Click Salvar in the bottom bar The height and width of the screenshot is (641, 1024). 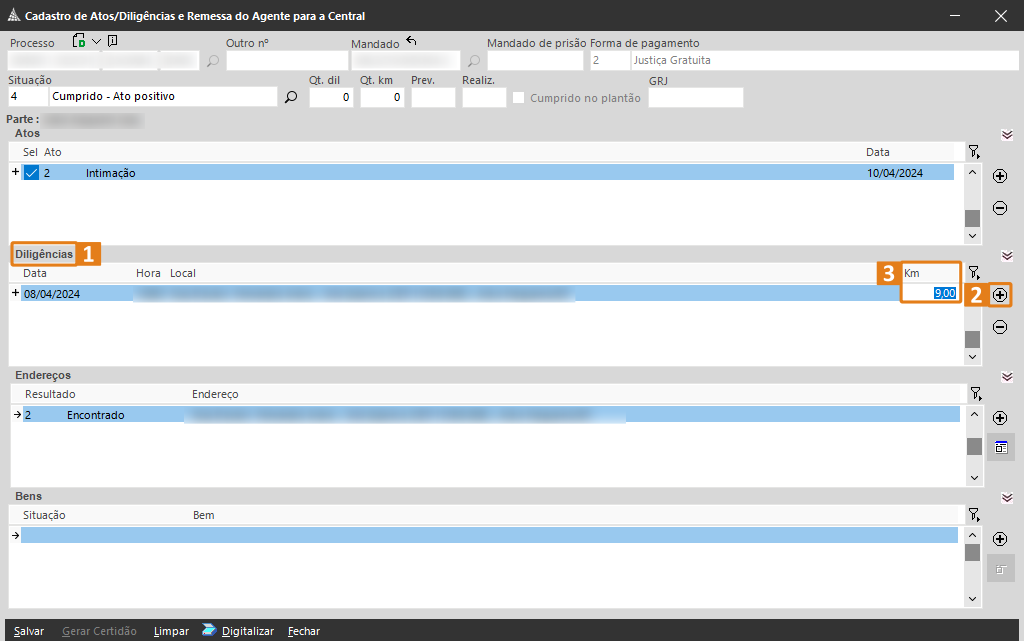point(29,631)
